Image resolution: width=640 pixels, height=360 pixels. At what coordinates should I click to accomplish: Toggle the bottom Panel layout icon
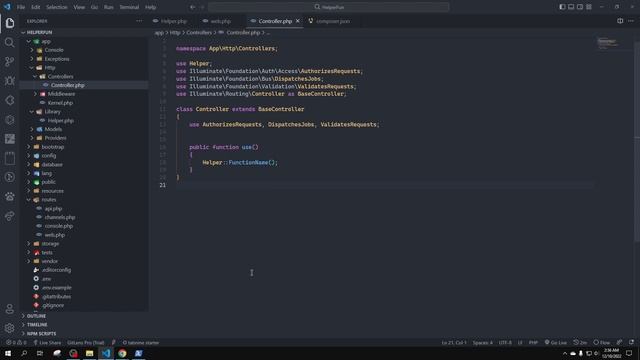(571, 7)
